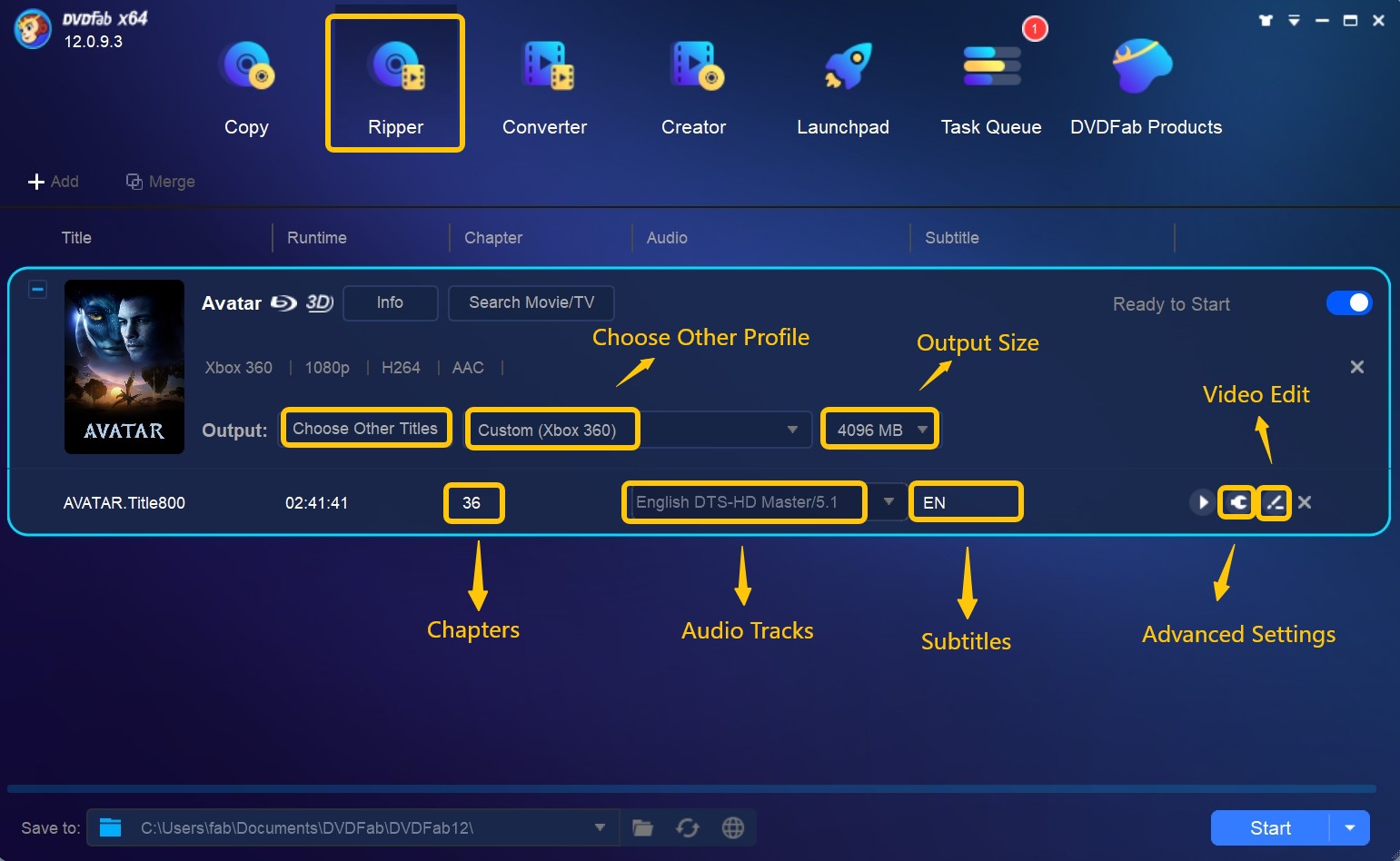Click the Task Queue red notification badge
Viewport: 1400px width, 861px height.
(x=1035, y=29)
